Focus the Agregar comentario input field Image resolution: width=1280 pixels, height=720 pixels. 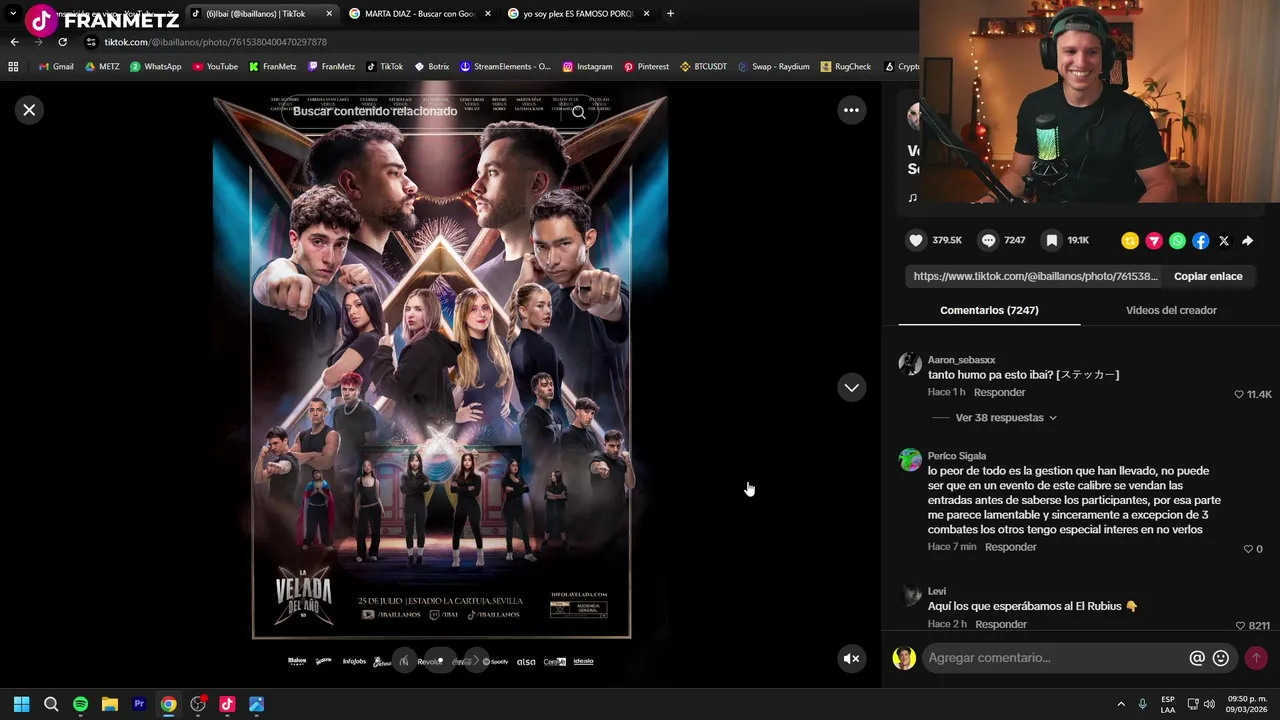pyautogui.click(x=1054, y=658)
